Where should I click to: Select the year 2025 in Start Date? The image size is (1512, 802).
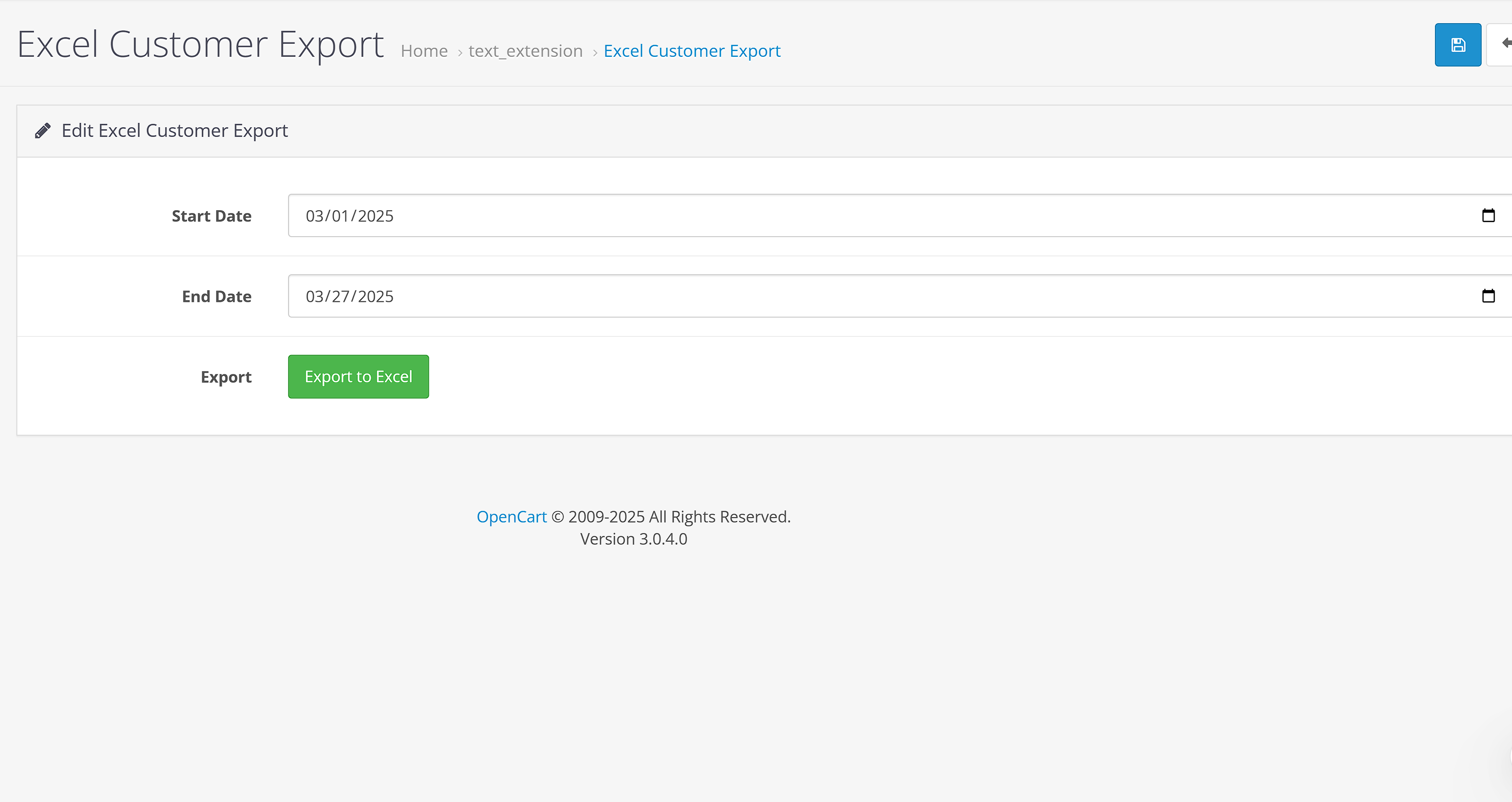(376, 216)
